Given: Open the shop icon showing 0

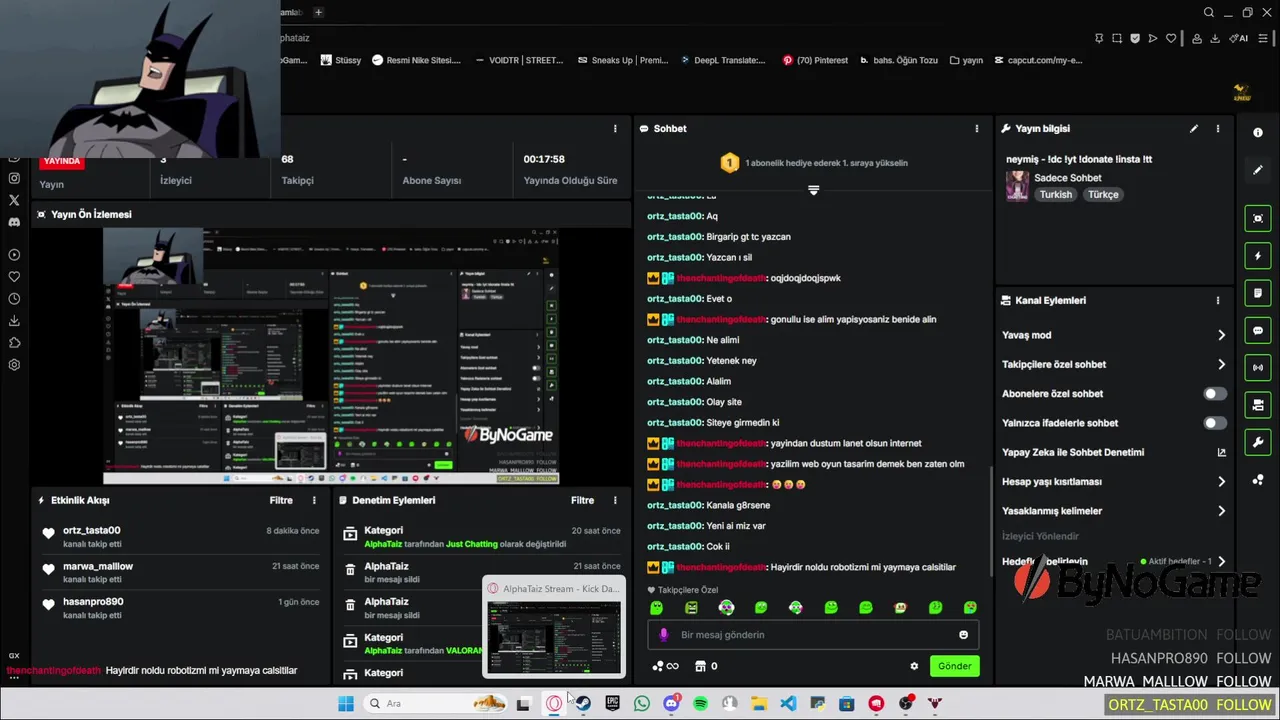Looking at the screenshot, I should tap(700, 666).
